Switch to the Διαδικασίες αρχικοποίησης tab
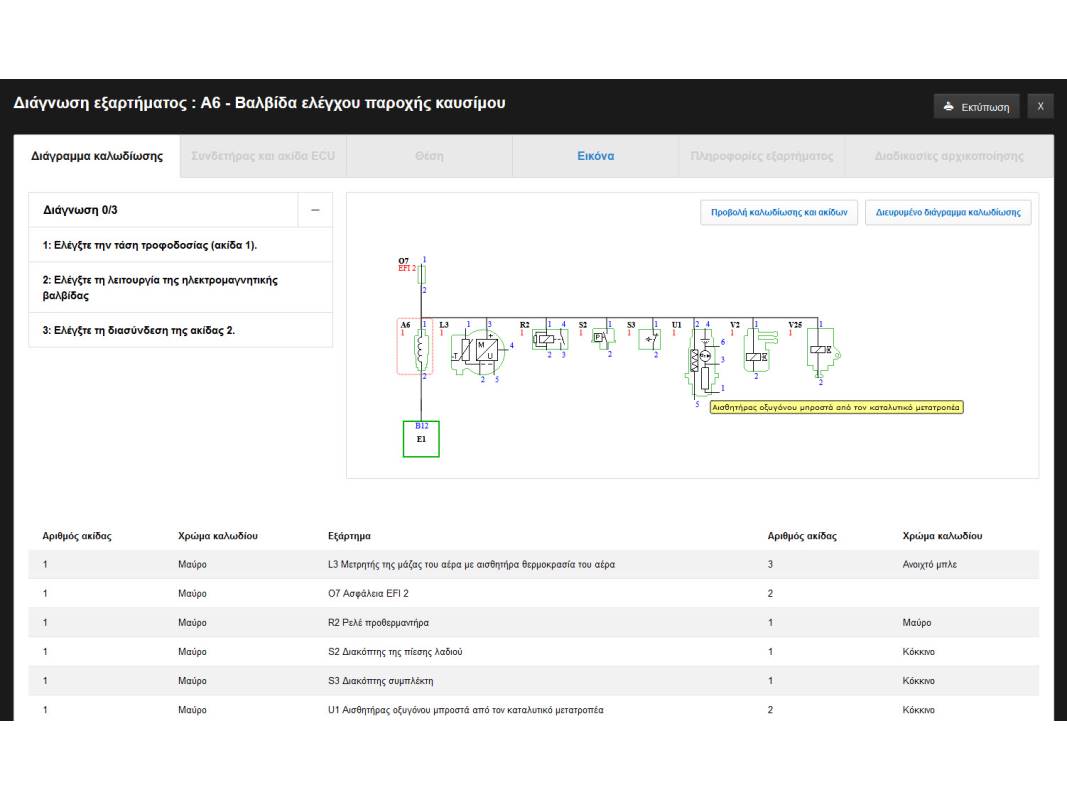Viewport: 1067px width, 800px height. (949, 156)
